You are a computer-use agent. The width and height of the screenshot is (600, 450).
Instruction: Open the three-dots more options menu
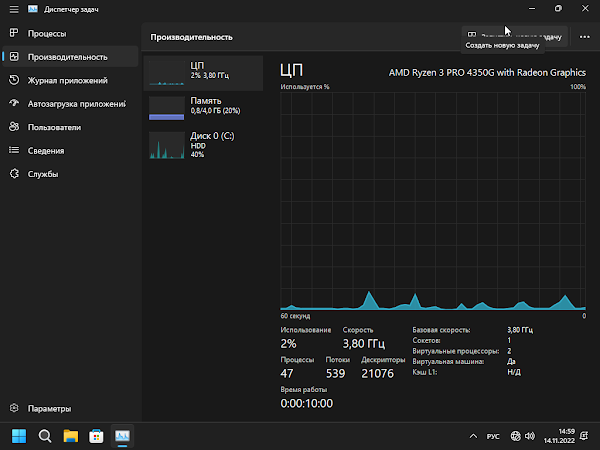click(584, 37)
